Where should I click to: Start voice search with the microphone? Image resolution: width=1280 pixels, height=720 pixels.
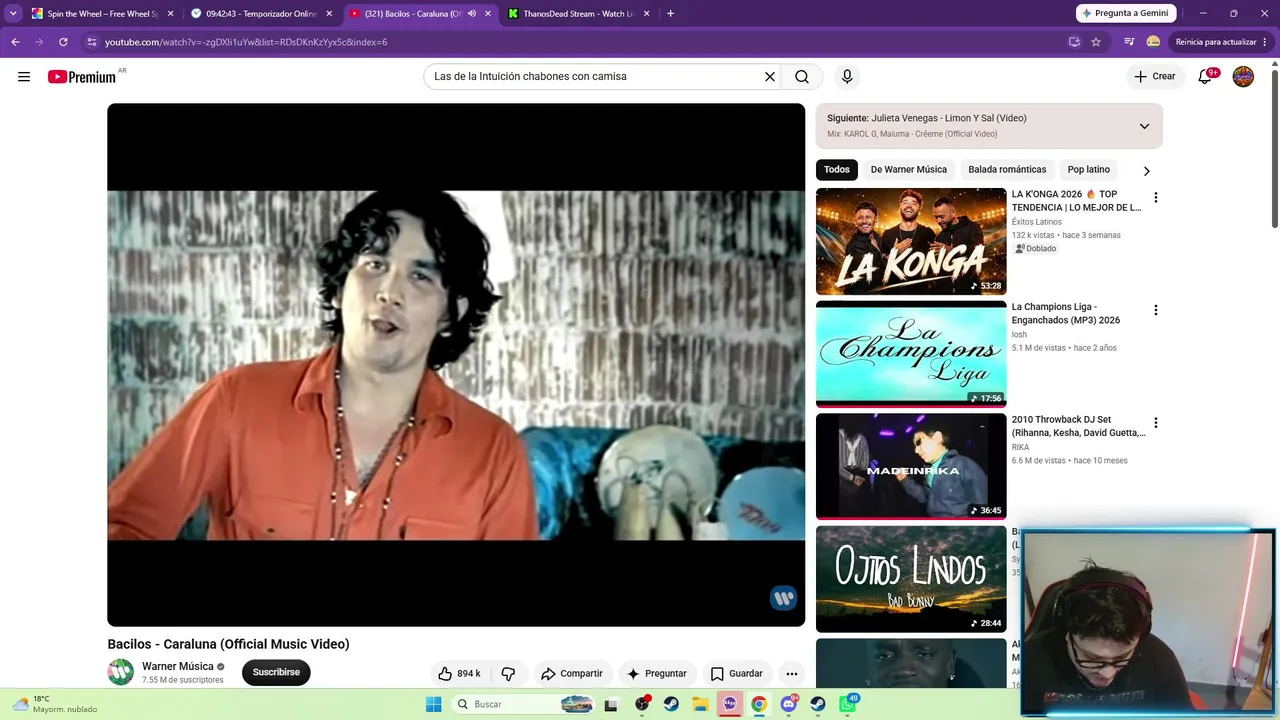[847, 77]
